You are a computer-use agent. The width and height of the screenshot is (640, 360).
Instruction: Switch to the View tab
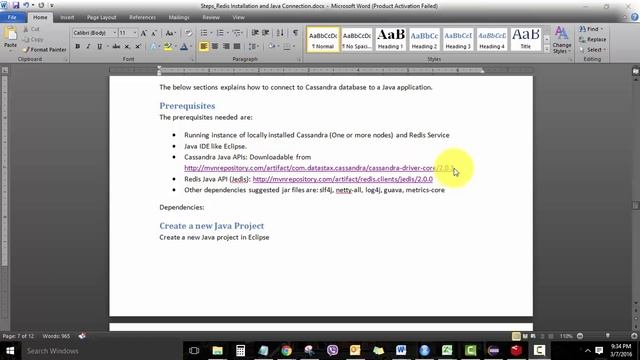[x=238, y=17]
